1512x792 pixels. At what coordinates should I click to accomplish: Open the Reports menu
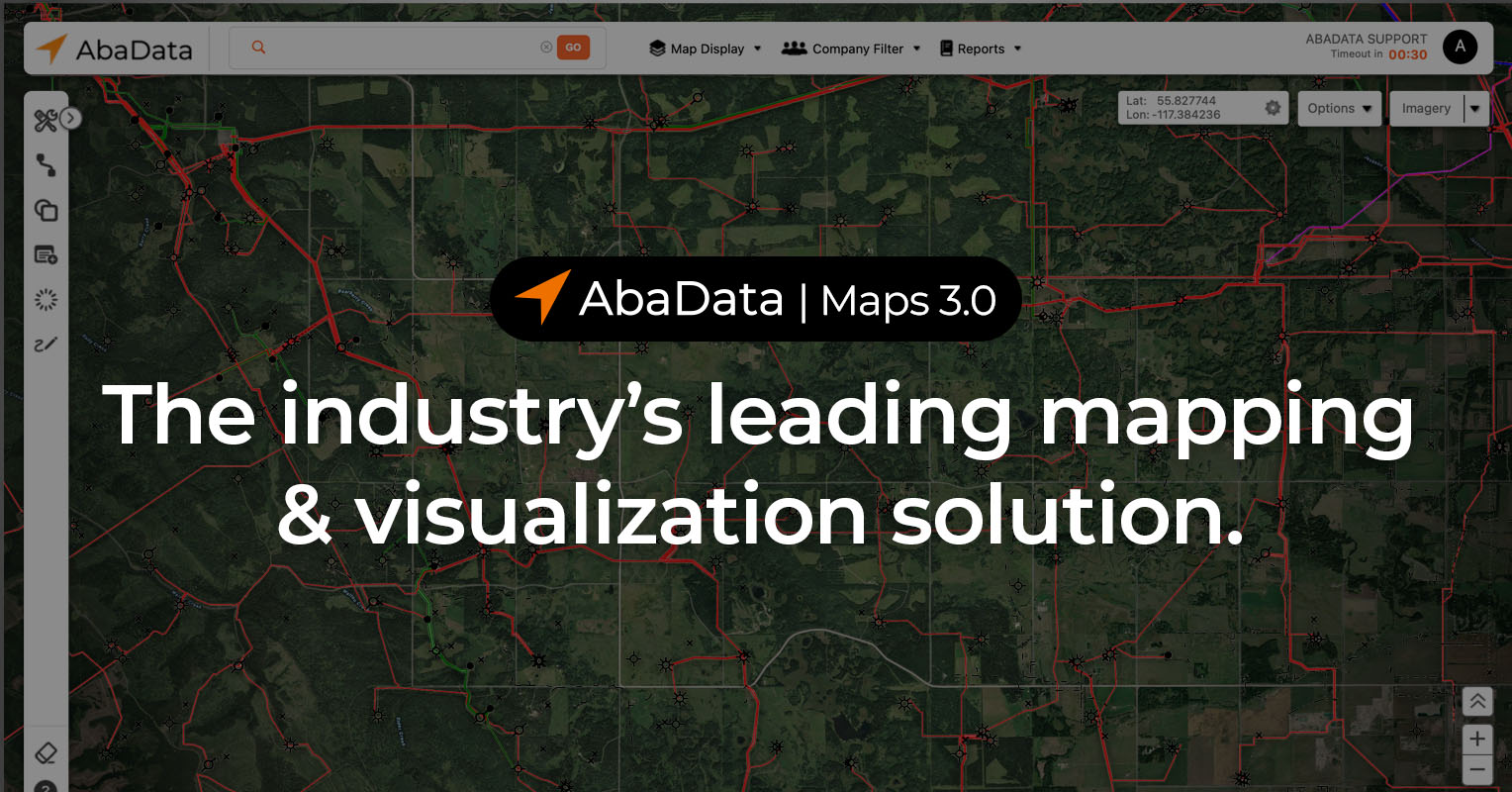tap(980, 49)
